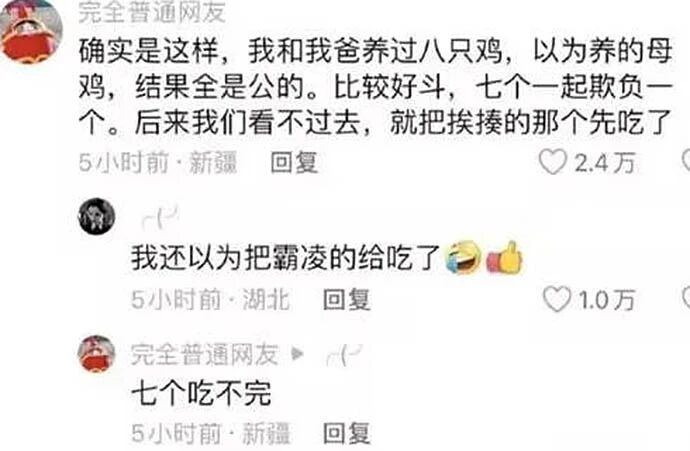Click the reply-arrow triangle after 完全普通网友
This screenshot has height=451, width=690.
pyautogui.click(x=297, y=354)
